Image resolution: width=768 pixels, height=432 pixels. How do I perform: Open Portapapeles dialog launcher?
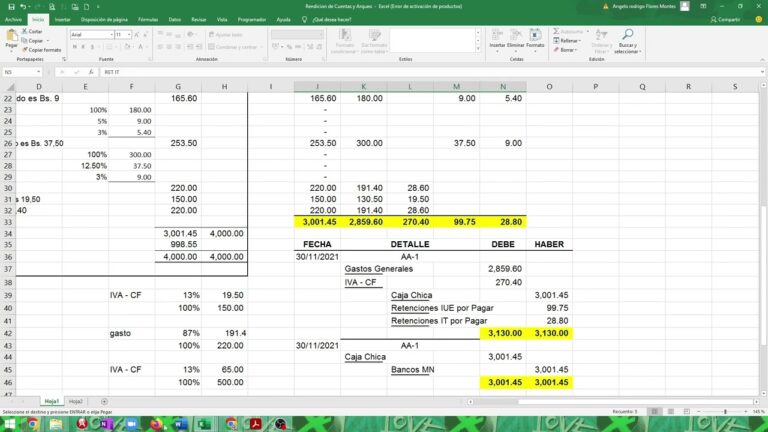[x=64, y=59]
